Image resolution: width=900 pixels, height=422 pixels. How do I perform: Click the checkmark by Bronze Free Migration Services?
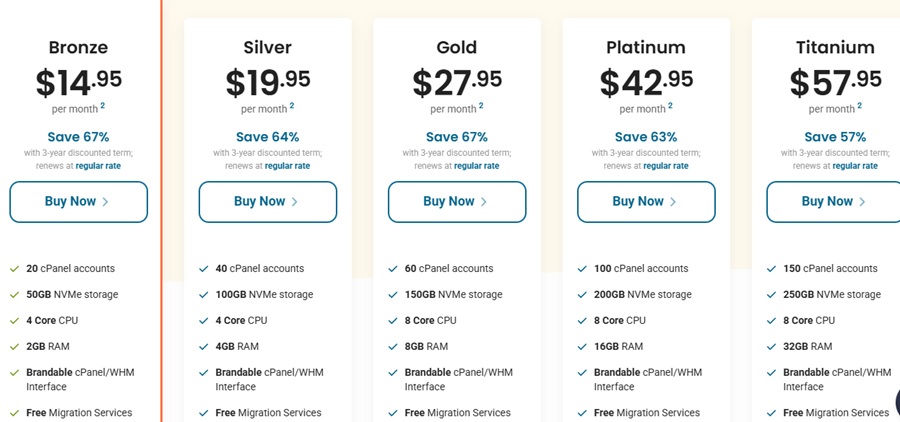coord(14,413)
